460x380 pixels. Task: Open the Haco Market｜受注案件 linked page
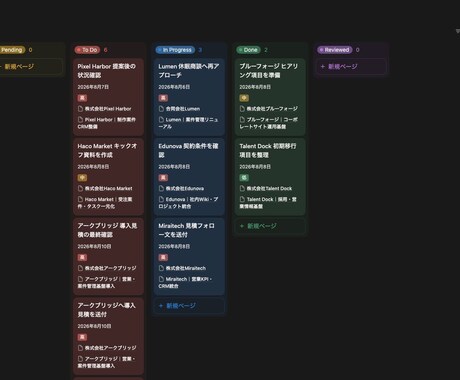coord(105,203)
